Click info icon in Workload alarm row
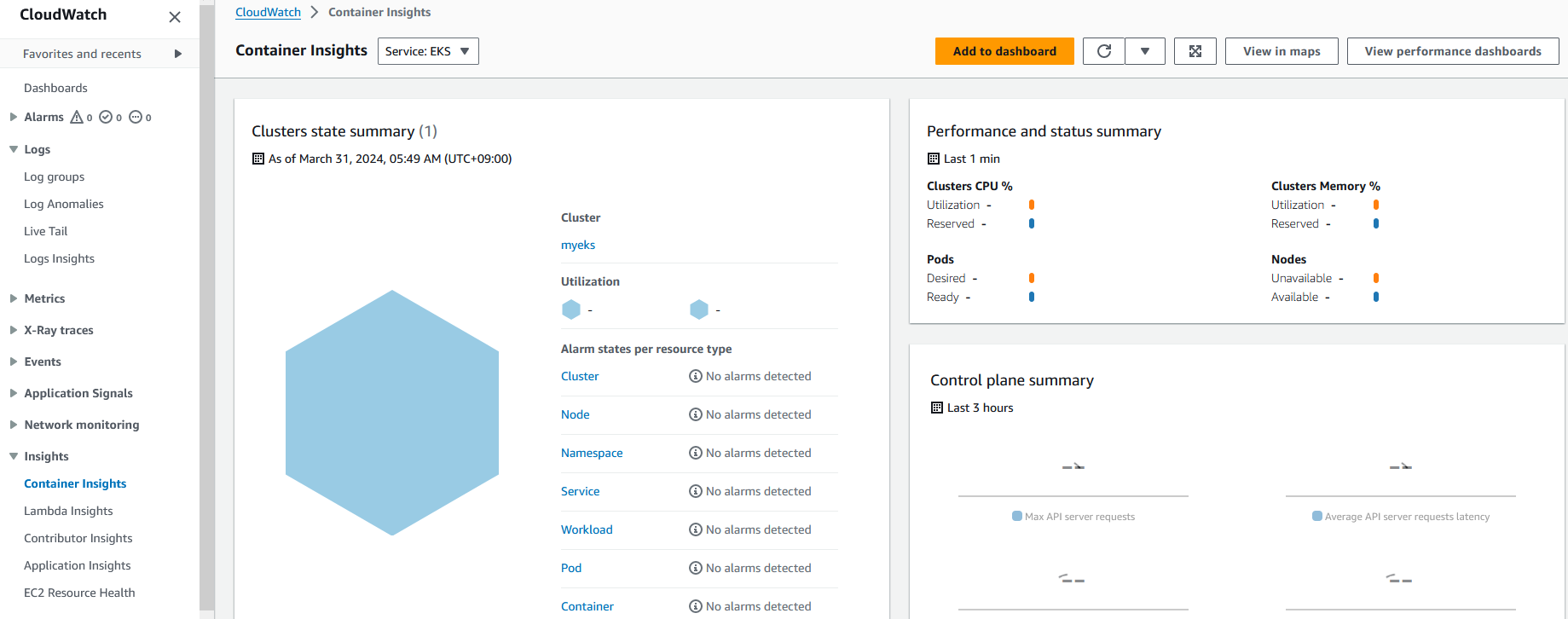Viewport: 1568px width, 619px height. [x=696, y=529]
